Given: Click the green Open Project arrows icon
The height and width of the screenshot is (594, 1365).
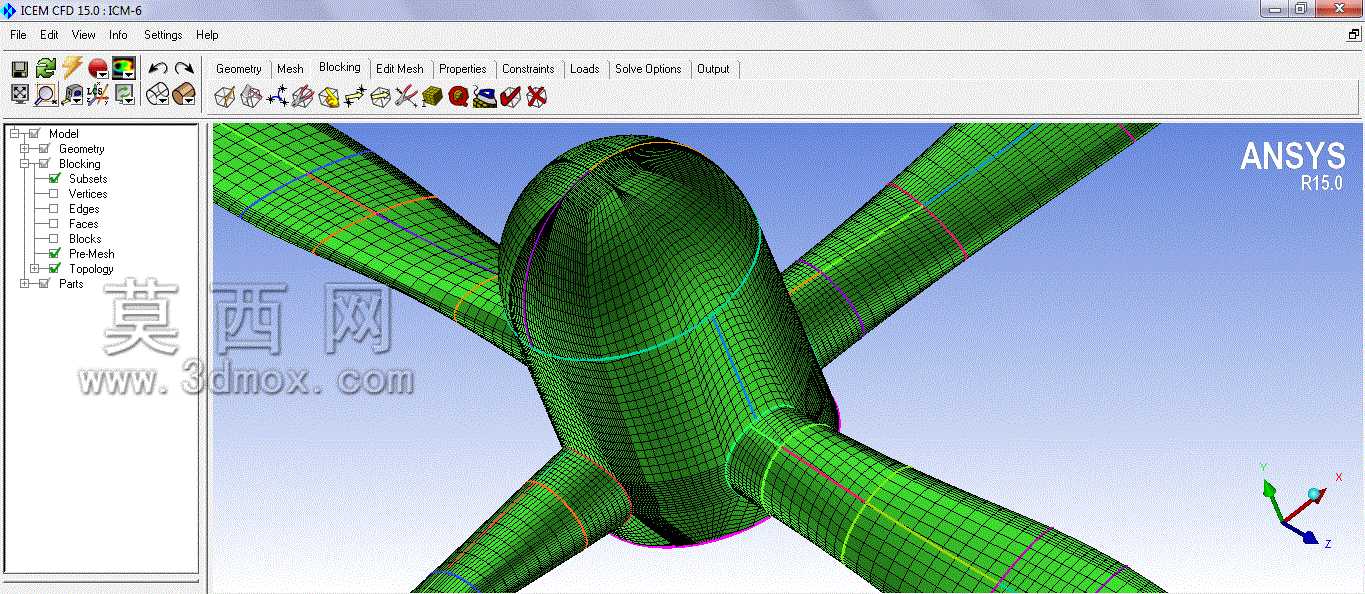Looking at the screenshot, I should click(x=45, y=68).
